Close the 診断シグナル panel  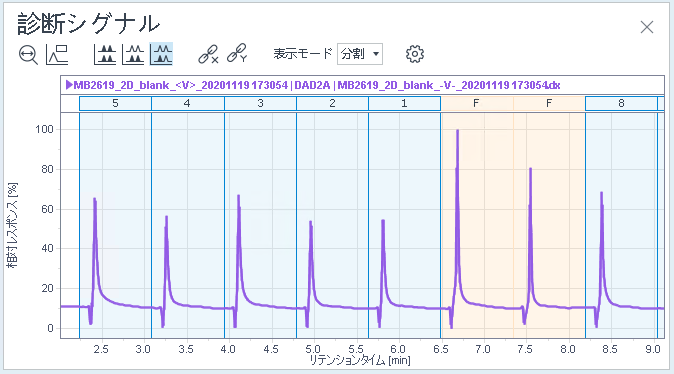point(646,27)
